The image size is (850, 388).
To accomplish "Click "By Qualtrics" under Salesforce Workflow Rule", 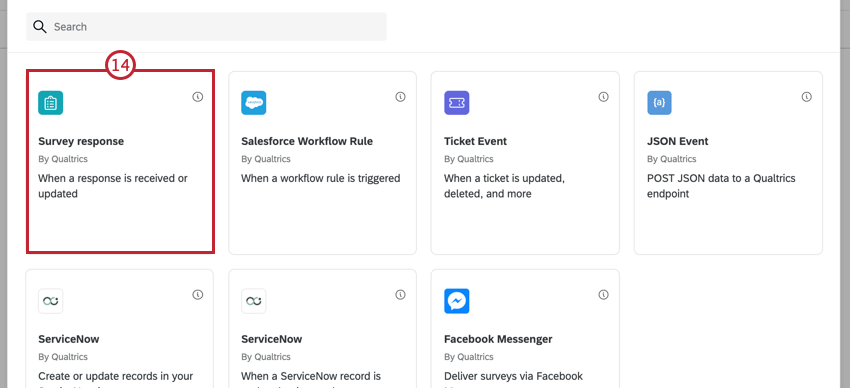I will [266, 159].
